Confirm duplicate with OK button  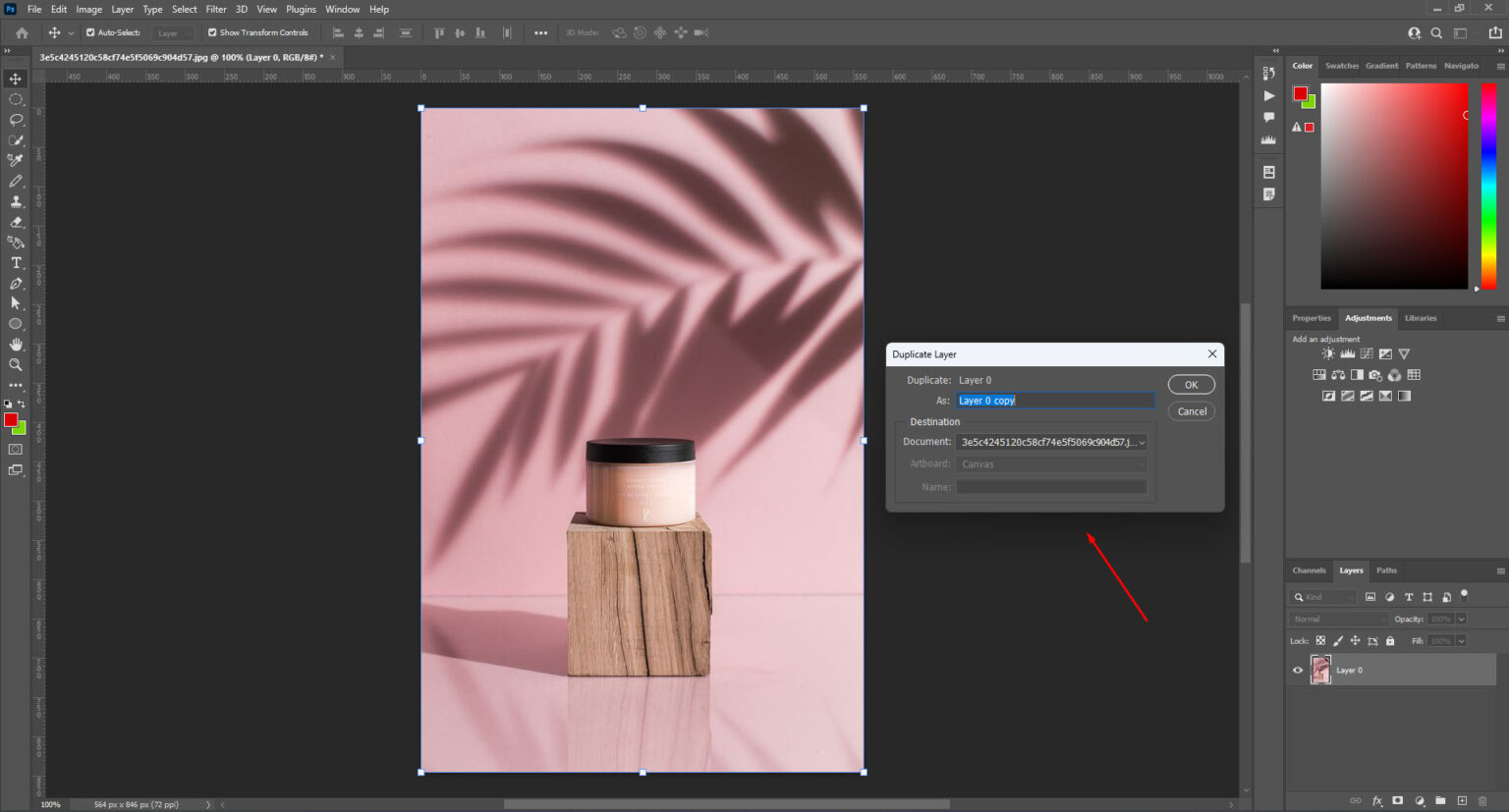(1191, 384)
